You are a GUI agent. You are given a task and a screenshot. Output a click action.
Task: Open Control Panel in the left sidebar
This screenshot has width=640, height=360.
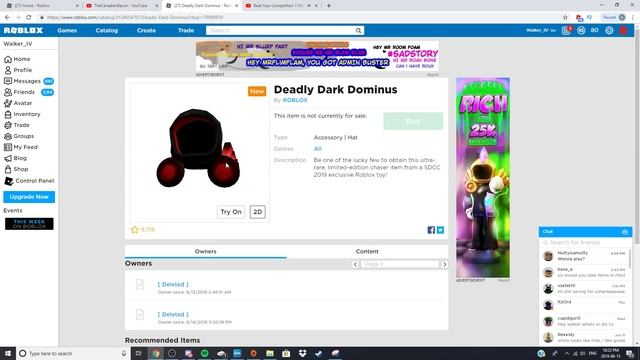[29, 181]
